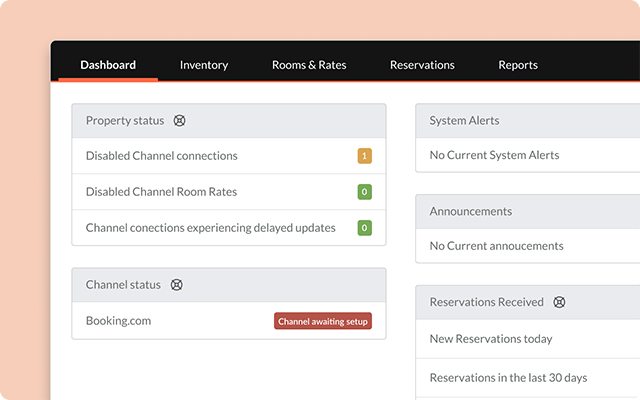View New Reservations today
Viewport: 640px width, 400px height.
[x=490, y=339]
